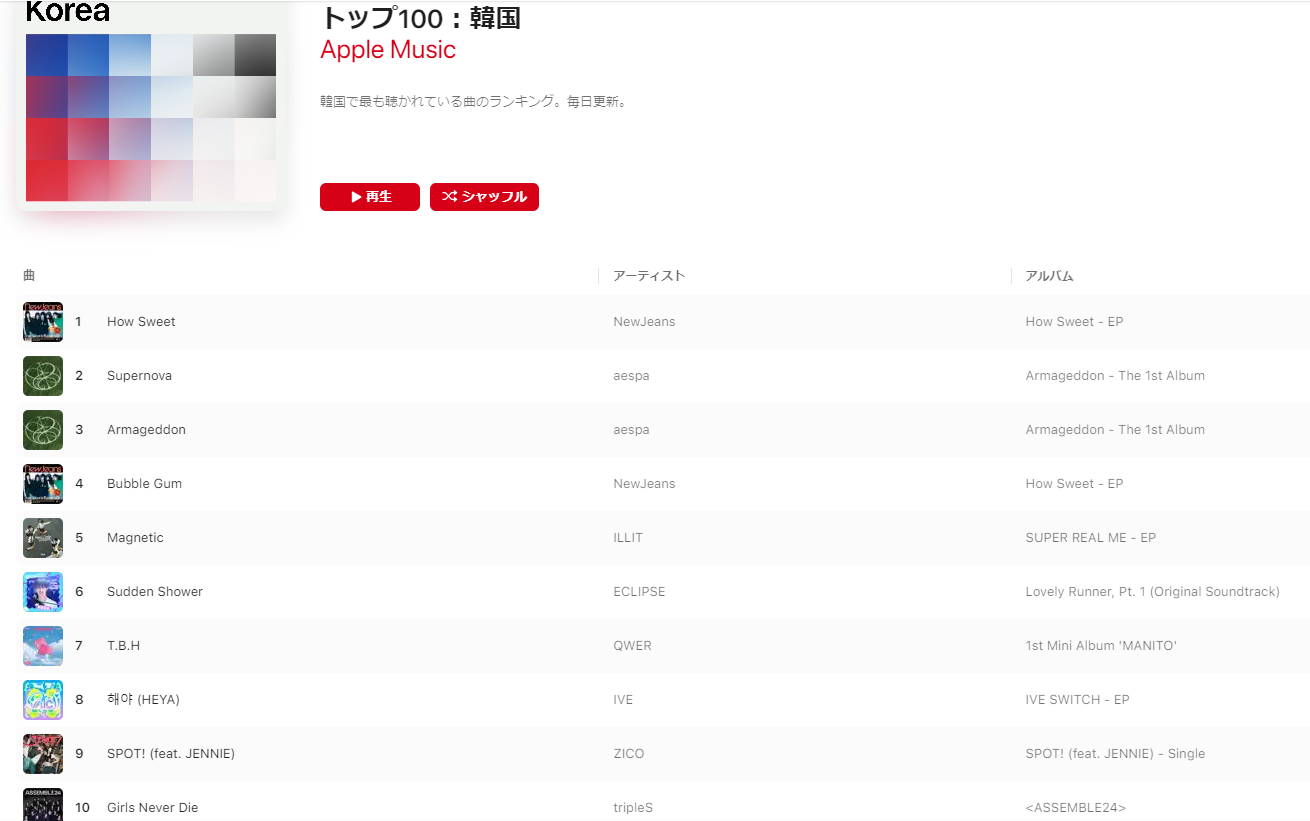1310x821 pixels.
Task: Click the トップ100：韓国 playlist title
Action: pos(420,17)
